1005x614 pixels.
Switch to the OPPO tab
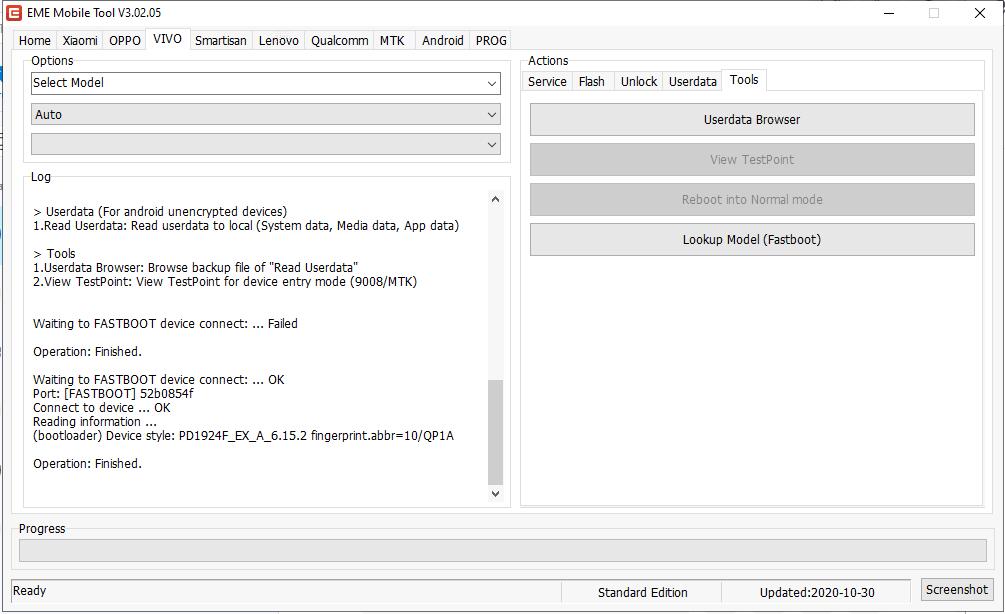(x=125, y=40)
